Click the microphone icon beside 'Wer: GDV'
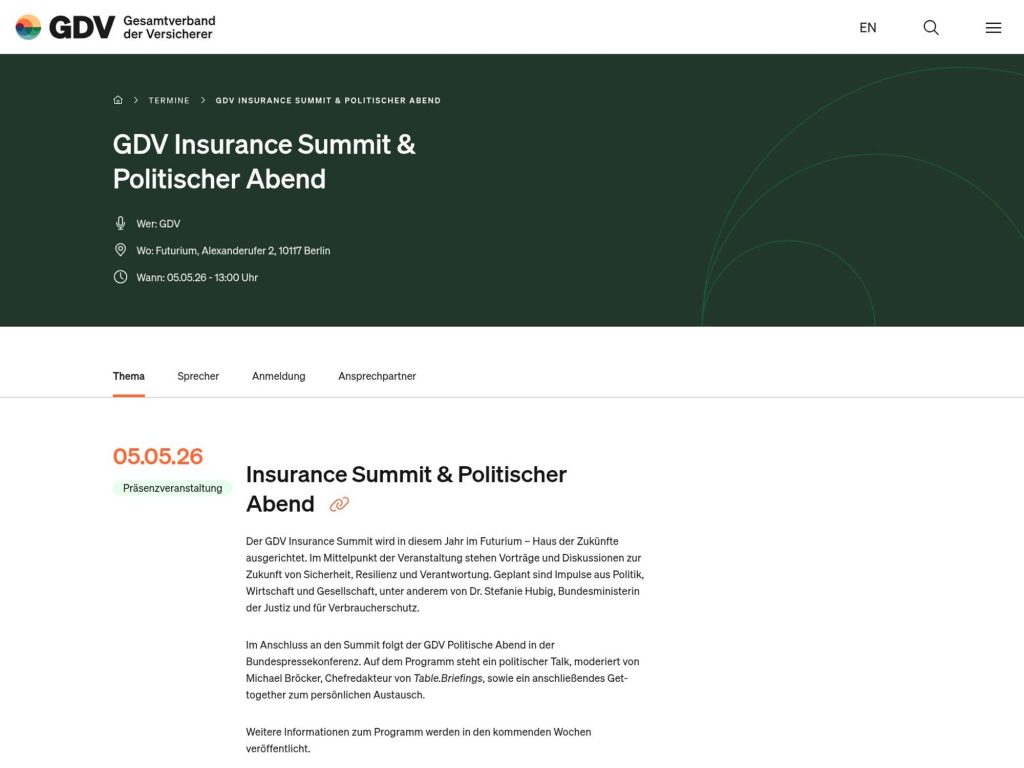This screenshot has width=1024, height=768. pos(120,223)
